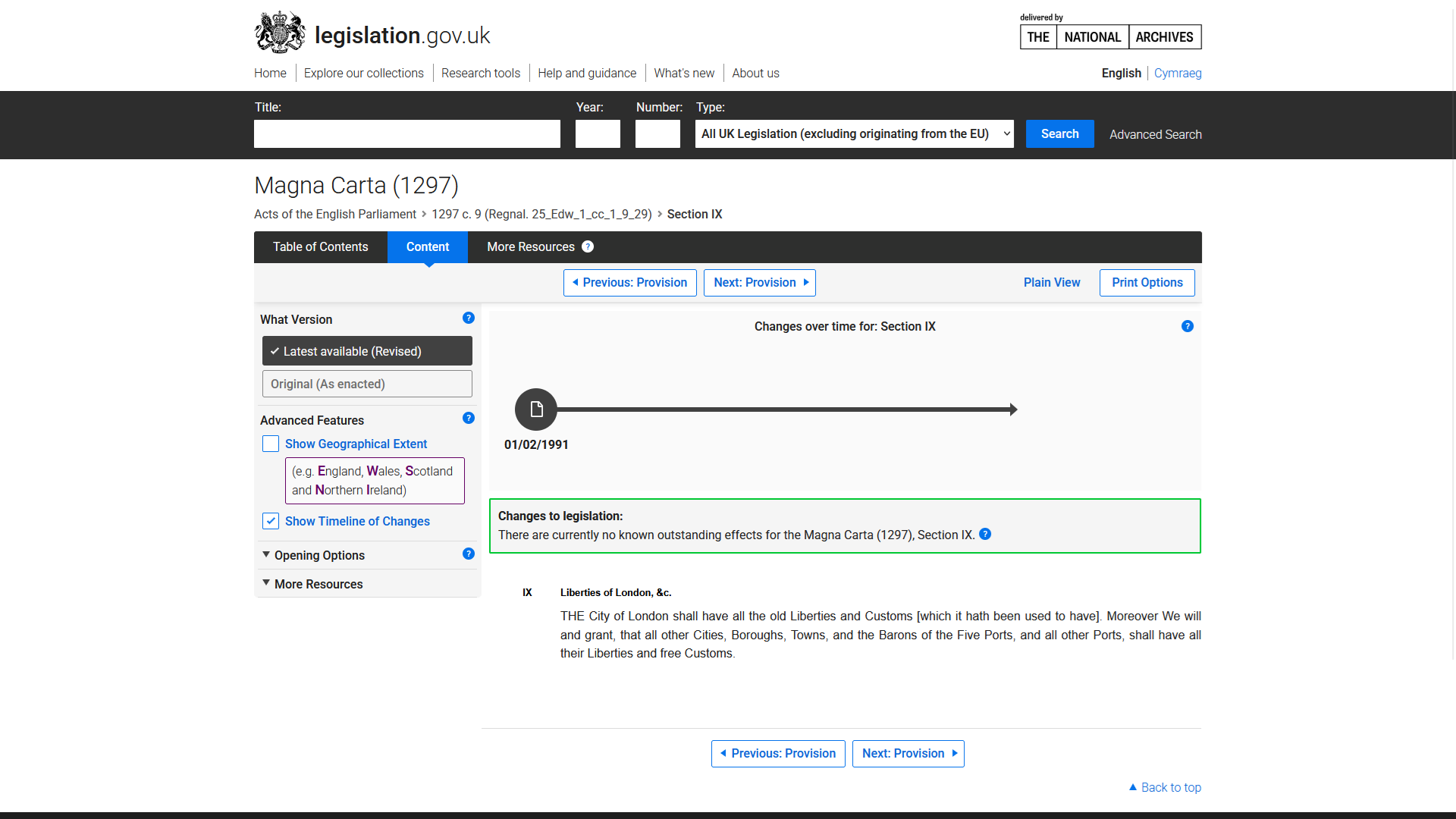Expand the More Resources sidebar section
Screen dimensions: 1456x819
(x=318, y=584)
